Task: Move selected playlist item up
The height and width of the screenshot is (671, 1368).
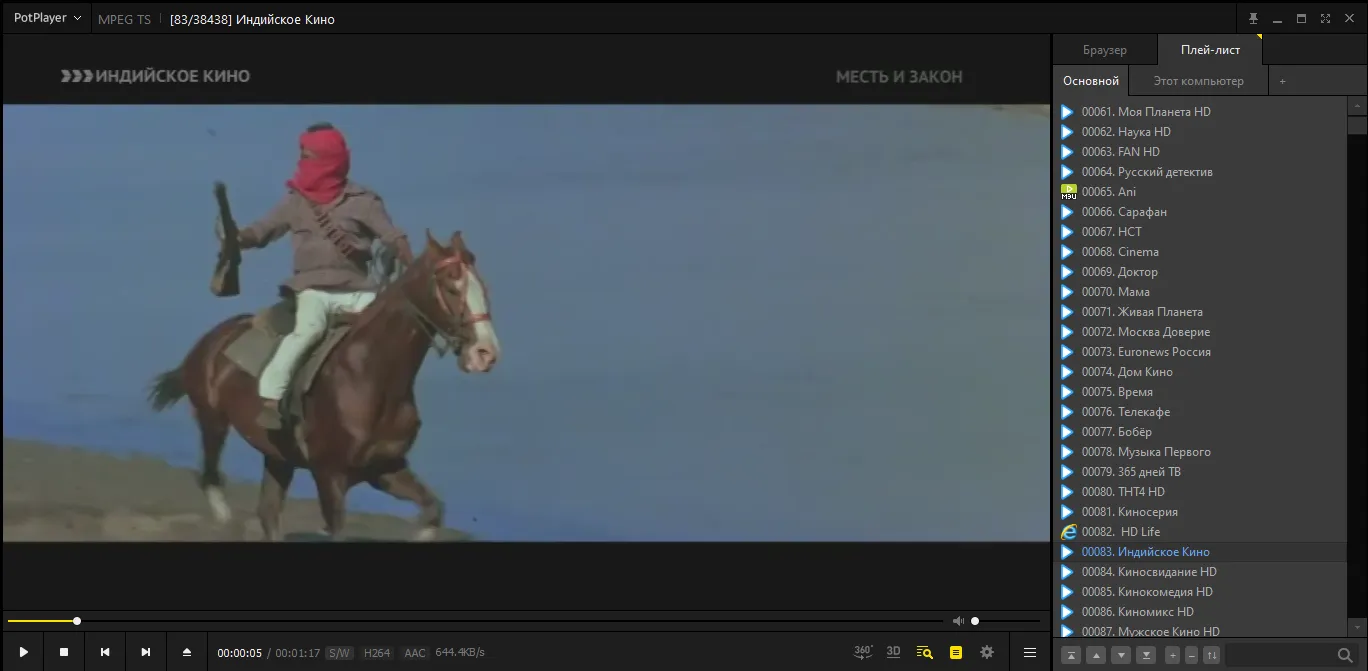Action: [x=1096, y=655]
